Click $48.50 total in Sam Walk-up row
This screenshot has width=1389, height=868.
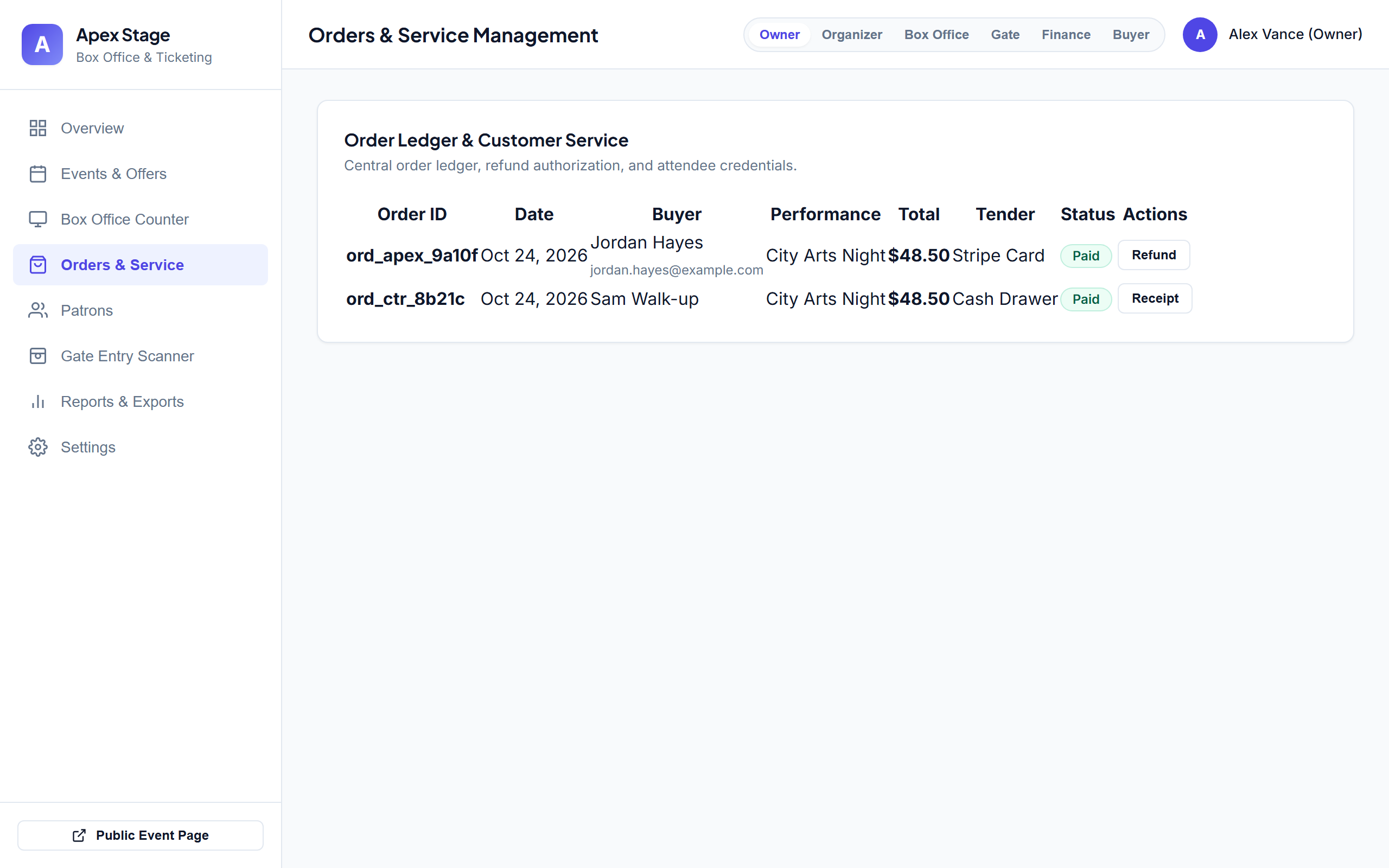(x=919, y=299)
